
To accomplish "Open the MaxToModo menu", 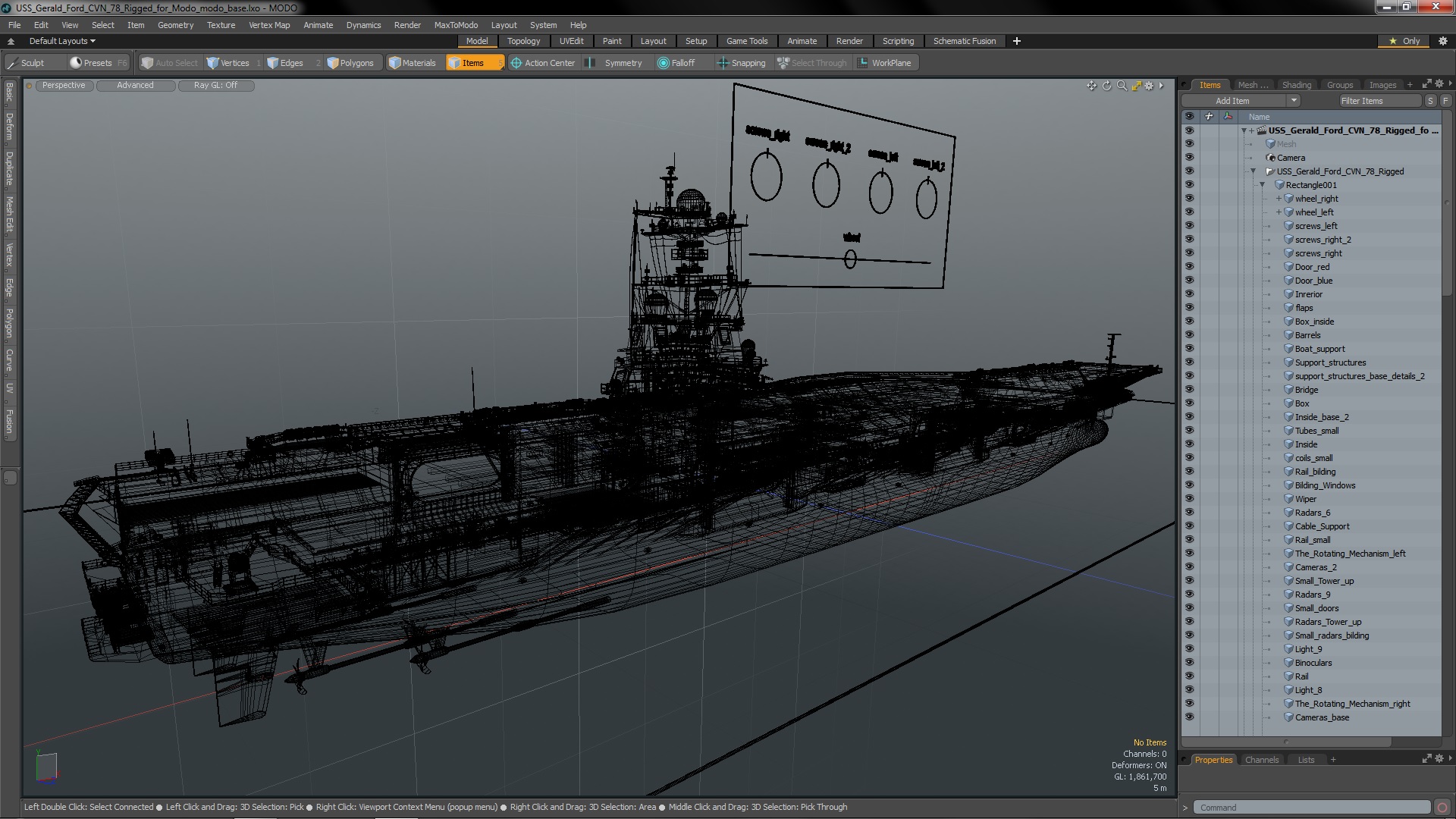I will (x=456, y=25).
